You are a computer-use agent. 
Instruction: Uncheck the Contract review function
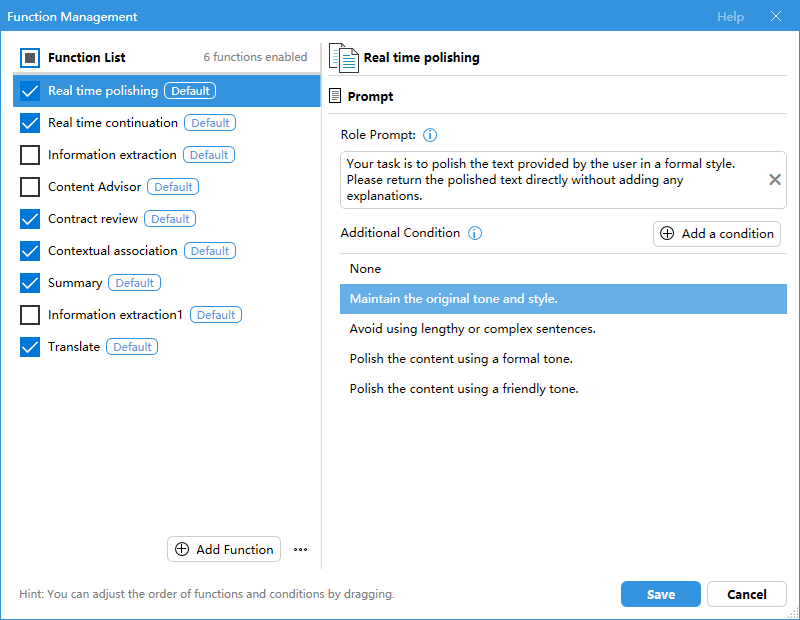coord(30,219)
